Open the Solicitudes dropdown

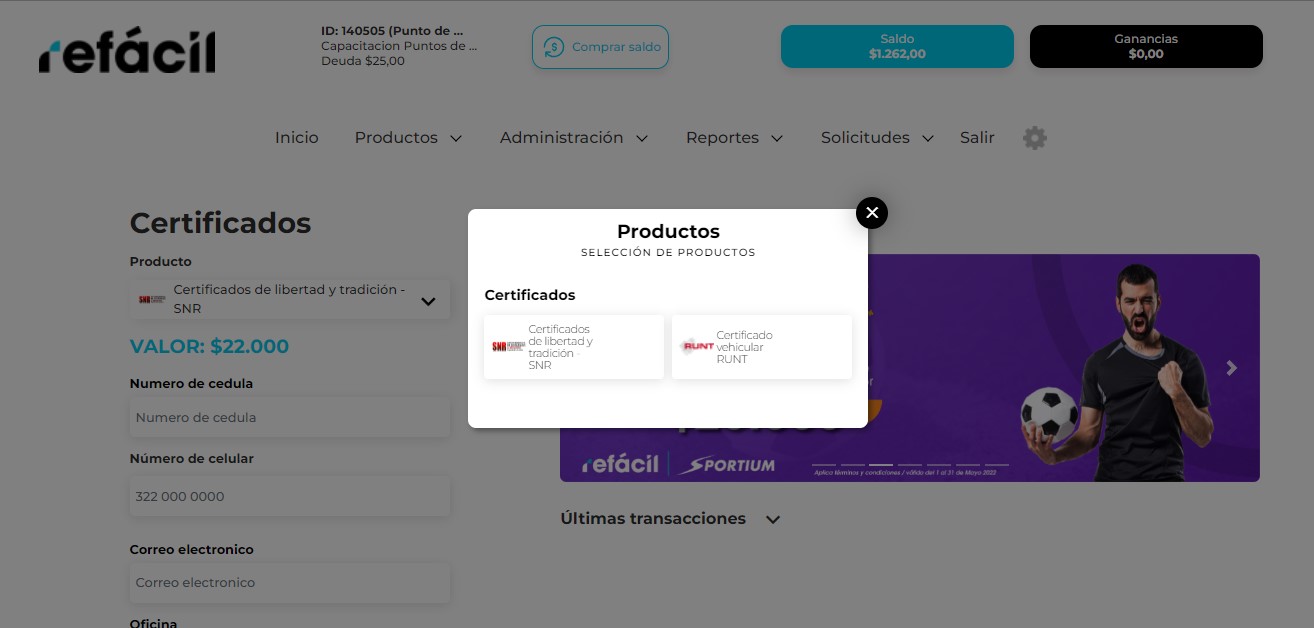point(877,138)
